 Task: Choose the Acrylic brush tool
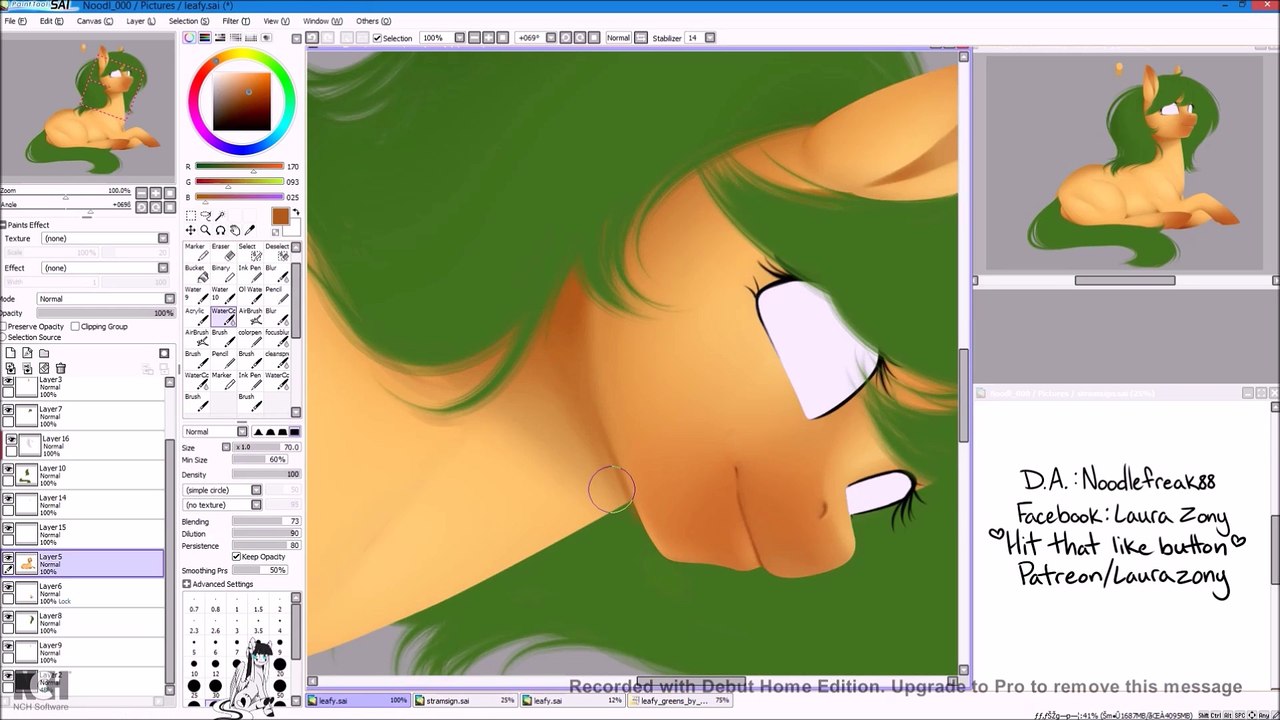[x=195, y=317]
